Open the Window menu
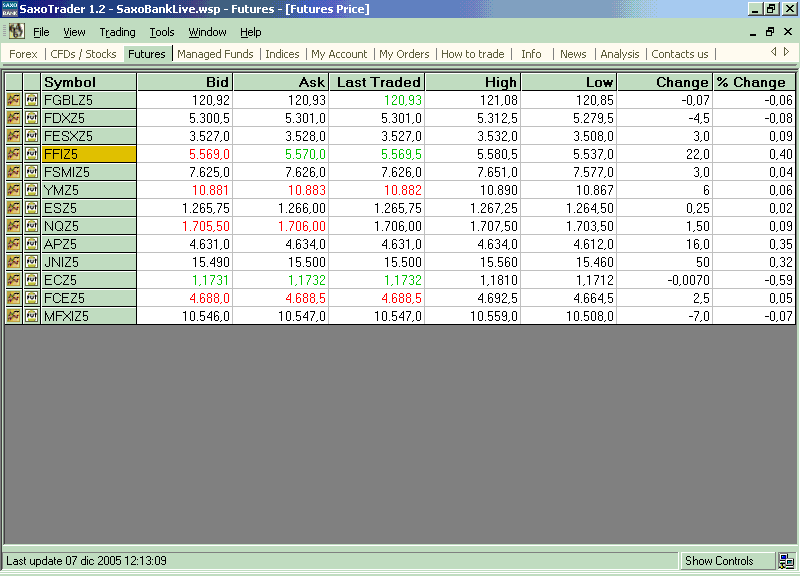 pos(207,32)
